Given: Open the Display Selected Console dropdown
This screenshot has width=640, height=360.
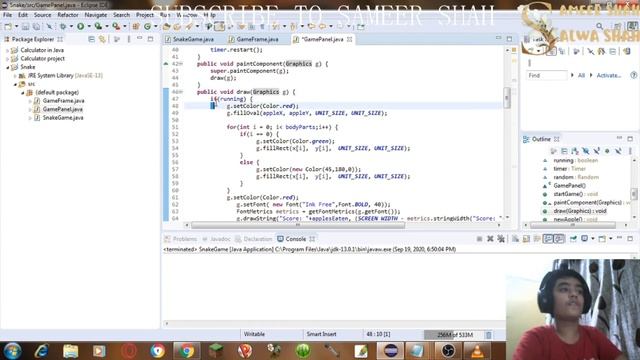Looking at the screenshot, I should click(592, 239).
